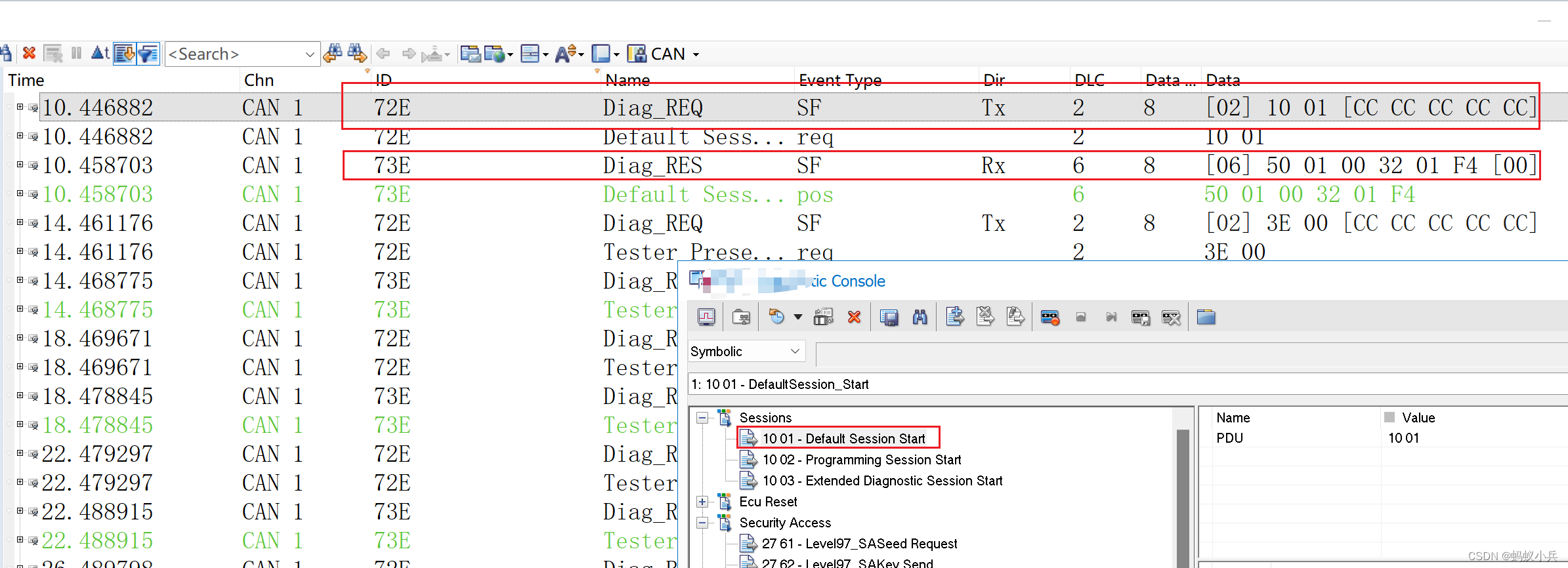
Task: Pause the trace with the pause icon
Action: pos(76,53)
